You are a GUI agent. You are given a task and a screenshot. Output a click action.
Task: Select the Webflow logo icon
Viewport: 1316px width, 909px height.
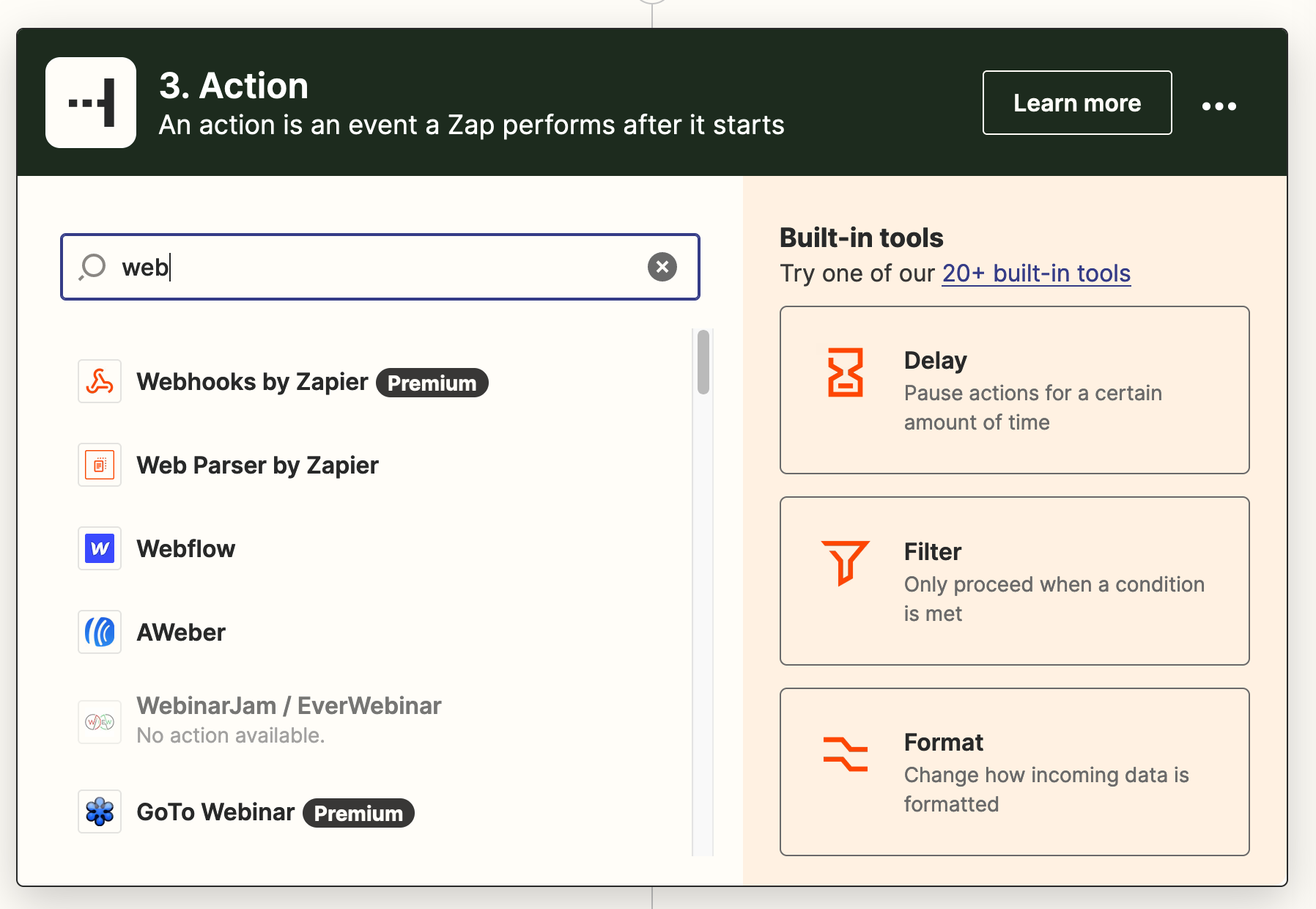100,548
